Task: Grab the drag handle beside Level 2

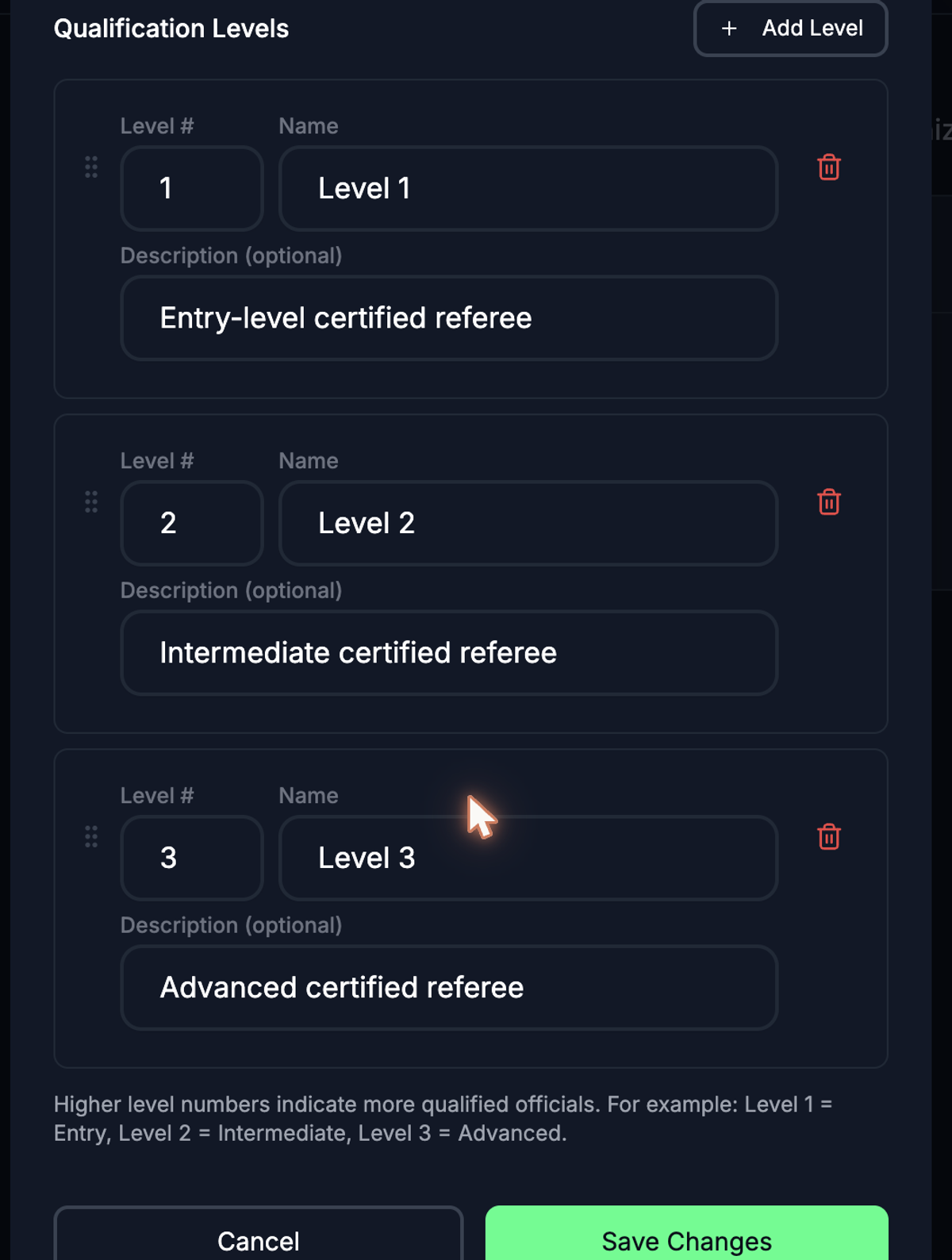Action: pos(91,501)
